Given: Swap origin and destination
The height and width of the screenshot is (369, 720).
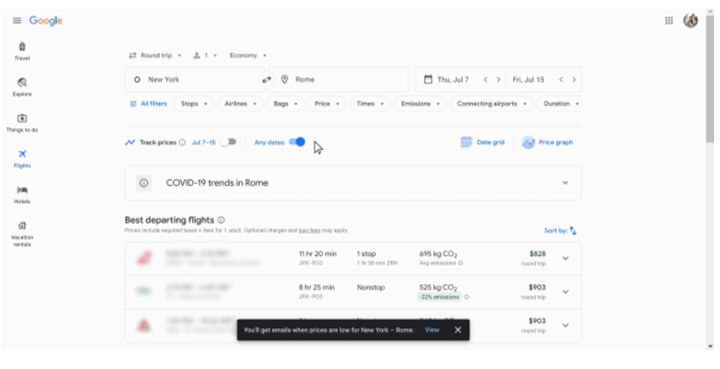Looking at the screenshot, I should click(266, 80).
